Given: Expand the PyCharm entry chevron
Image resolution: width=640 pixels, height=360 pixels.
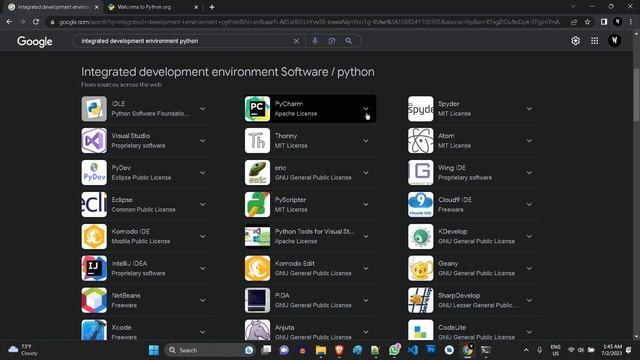Looking at the screenshot, I should pyautogui.click(x=366, y=109).
